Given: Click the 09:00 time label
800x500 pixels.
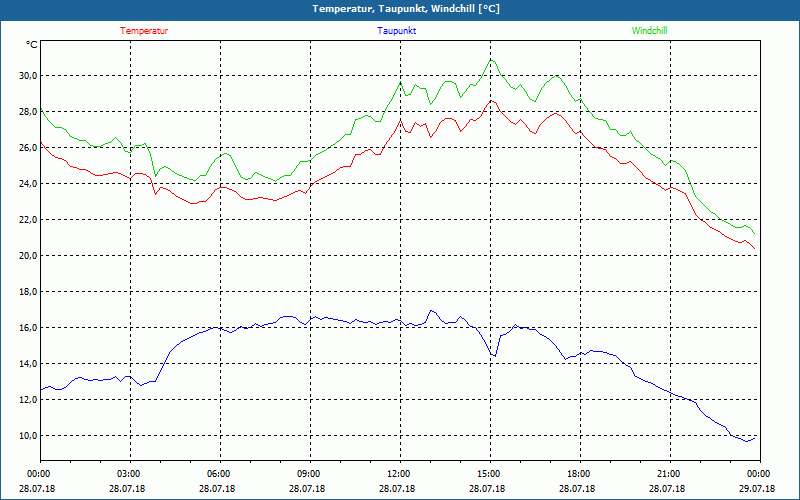Looking at the screenshot, I should (310, 474).
